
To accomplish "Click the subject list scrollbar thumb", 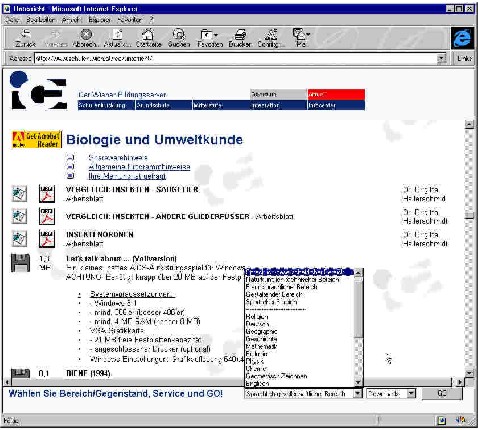I will [x=358, y=309].
